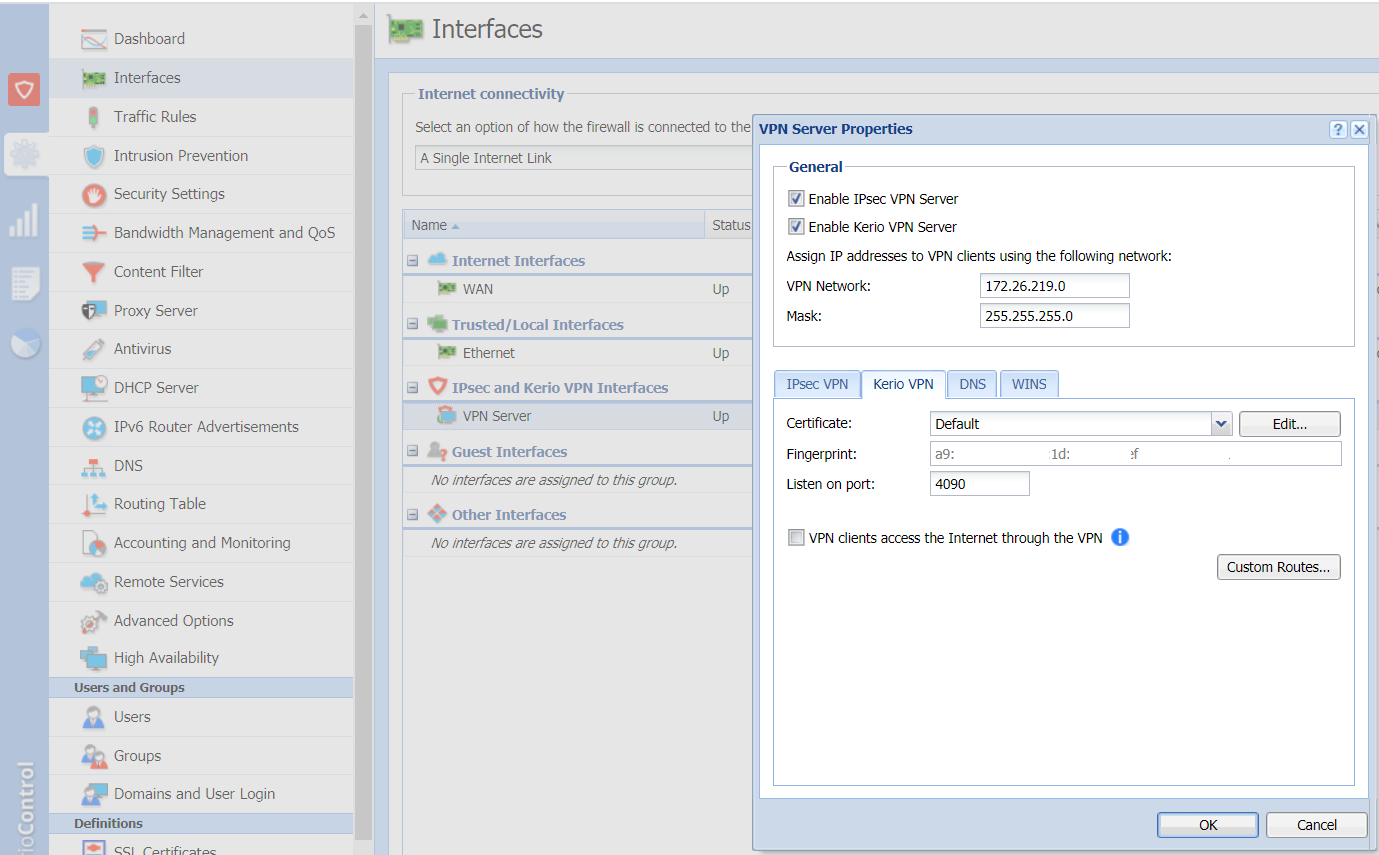The width and height of the screenshot is (1379, 855).
Task: Open the Dashboard sidebar icon
Action: pos(94,39)
